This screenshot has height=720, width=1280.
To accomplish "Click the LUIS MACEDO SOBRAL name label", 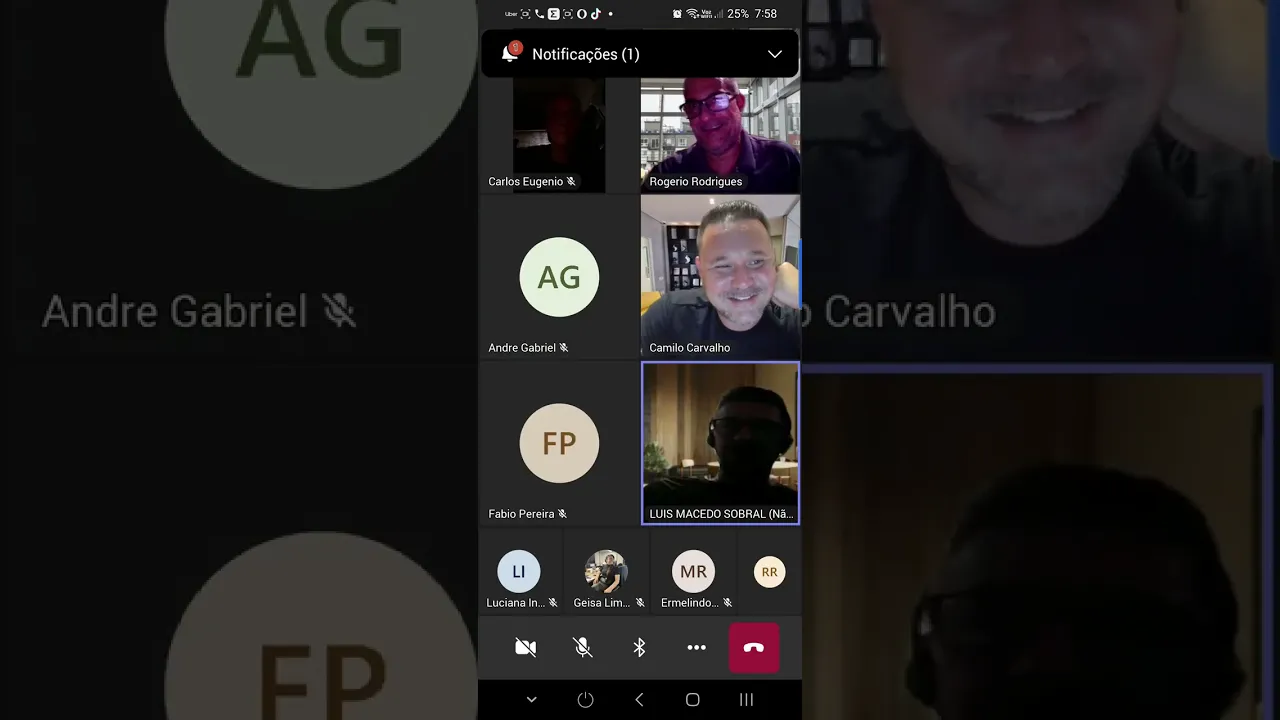I will pos(721,514).
